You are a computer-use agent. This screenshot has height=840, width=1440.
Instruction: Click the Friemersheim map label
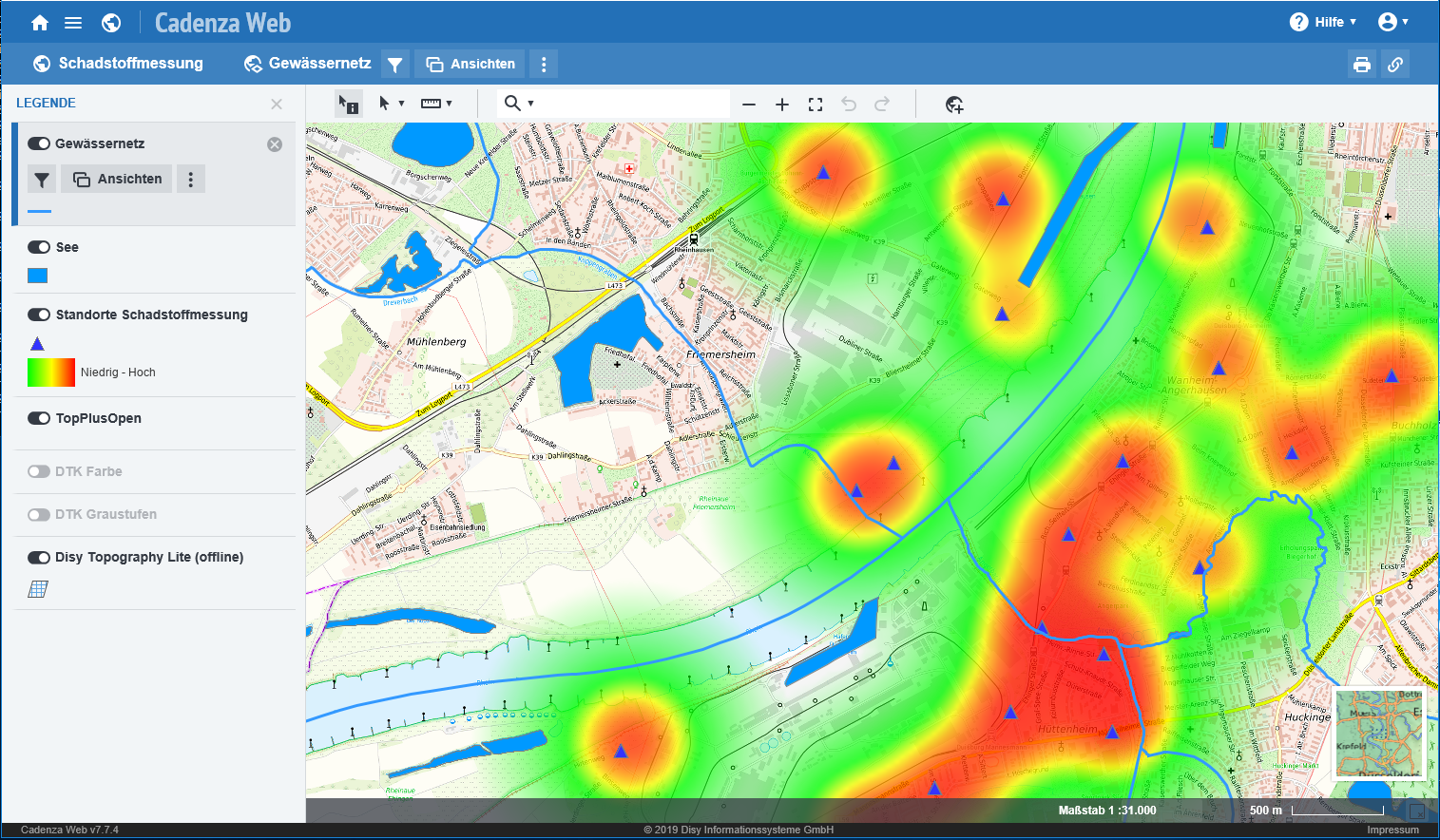click(721, 354)
